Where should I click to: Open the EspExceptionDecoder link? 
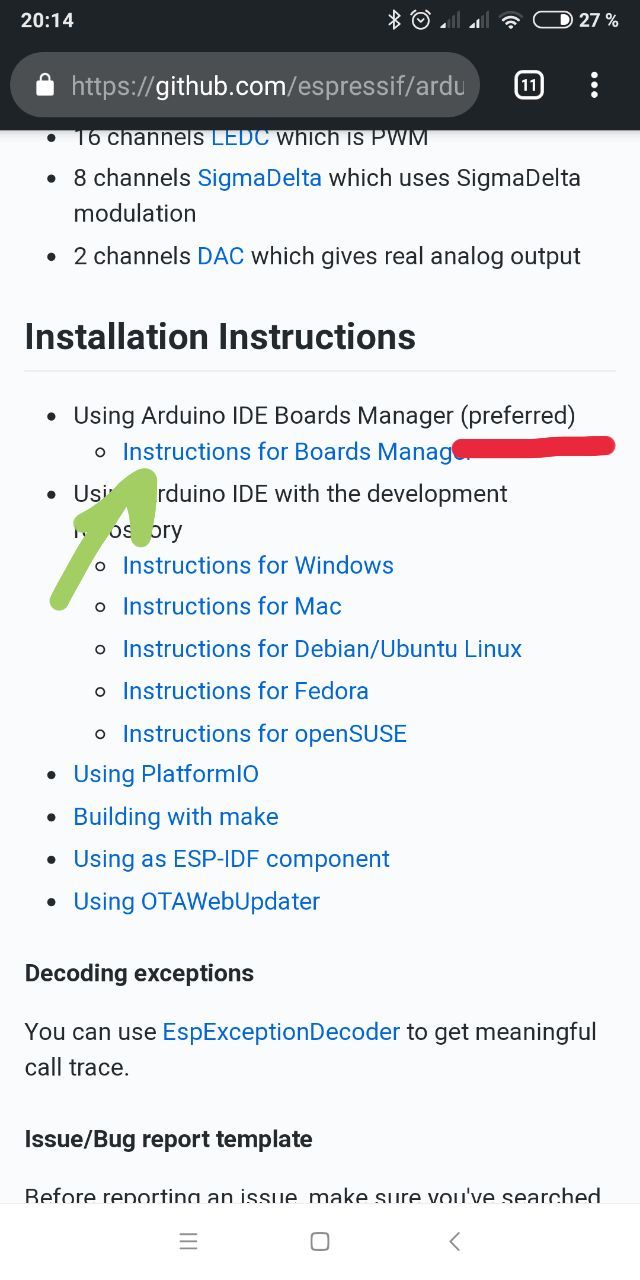click(281, 1032)
